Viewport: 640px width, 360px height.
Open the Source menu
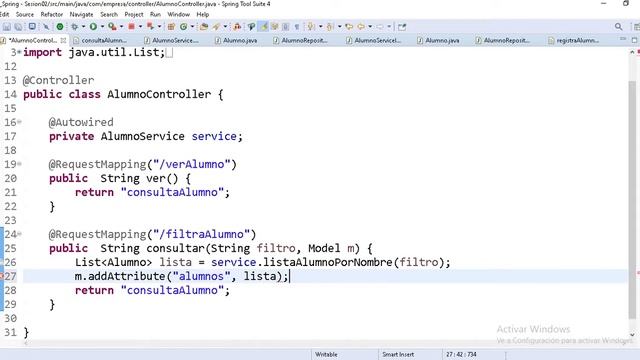click(24, 14)
